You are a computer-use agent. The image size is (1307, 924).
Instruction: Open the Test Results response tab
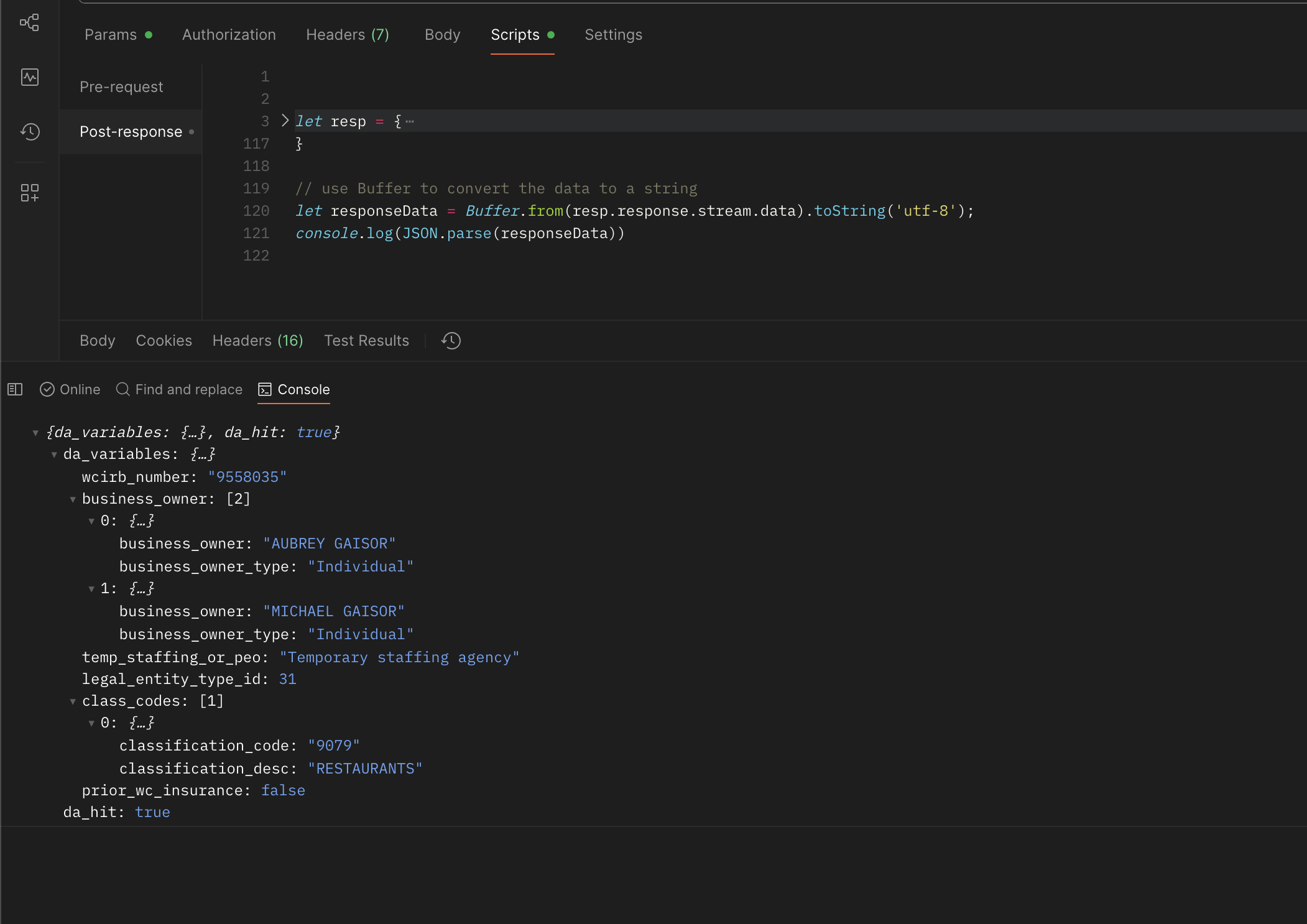point(366,341)
